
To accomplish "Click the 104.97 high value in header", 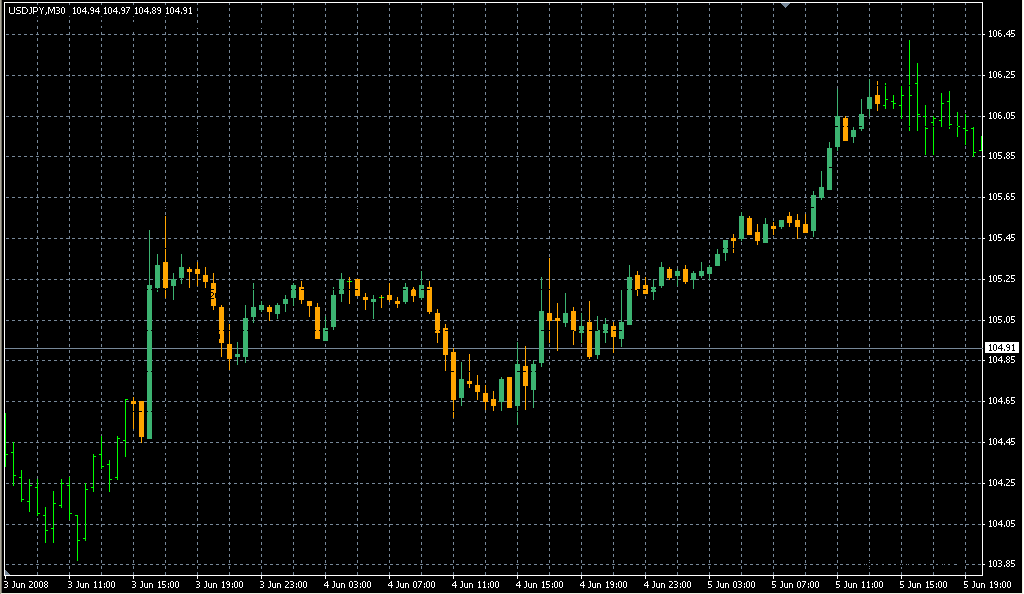I will point(117,11).
